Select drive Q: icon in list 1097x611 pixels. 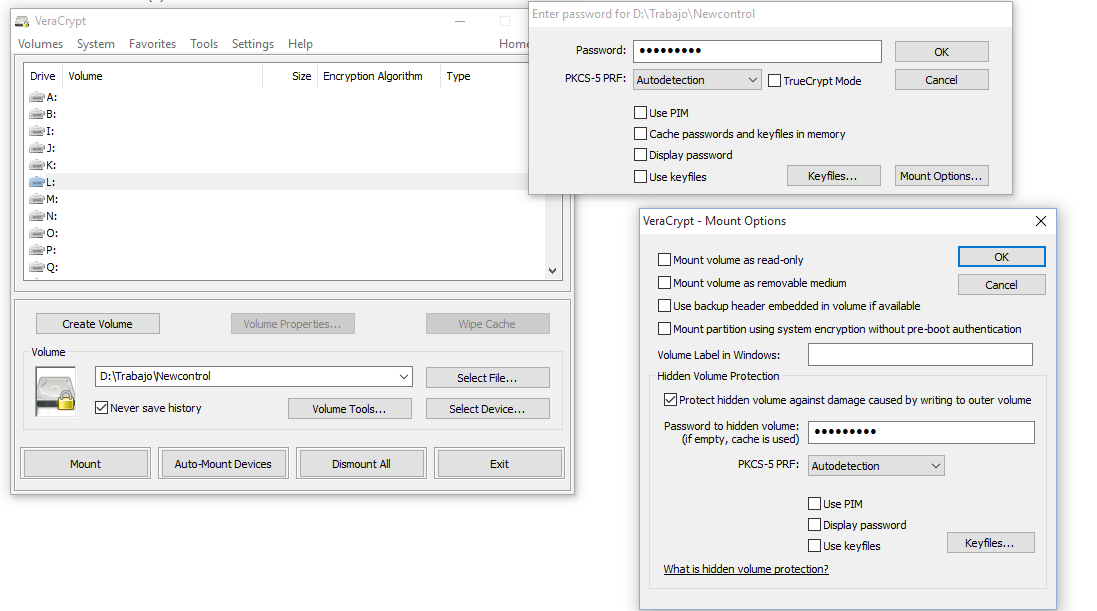coord(36,267)
